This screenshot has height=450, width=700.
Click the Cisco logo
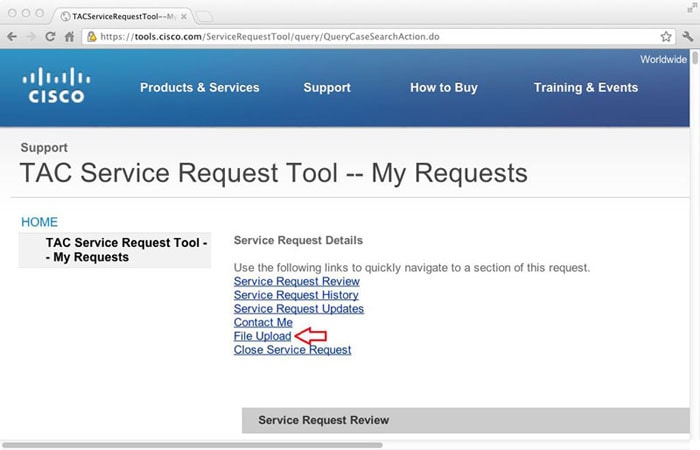56,85
